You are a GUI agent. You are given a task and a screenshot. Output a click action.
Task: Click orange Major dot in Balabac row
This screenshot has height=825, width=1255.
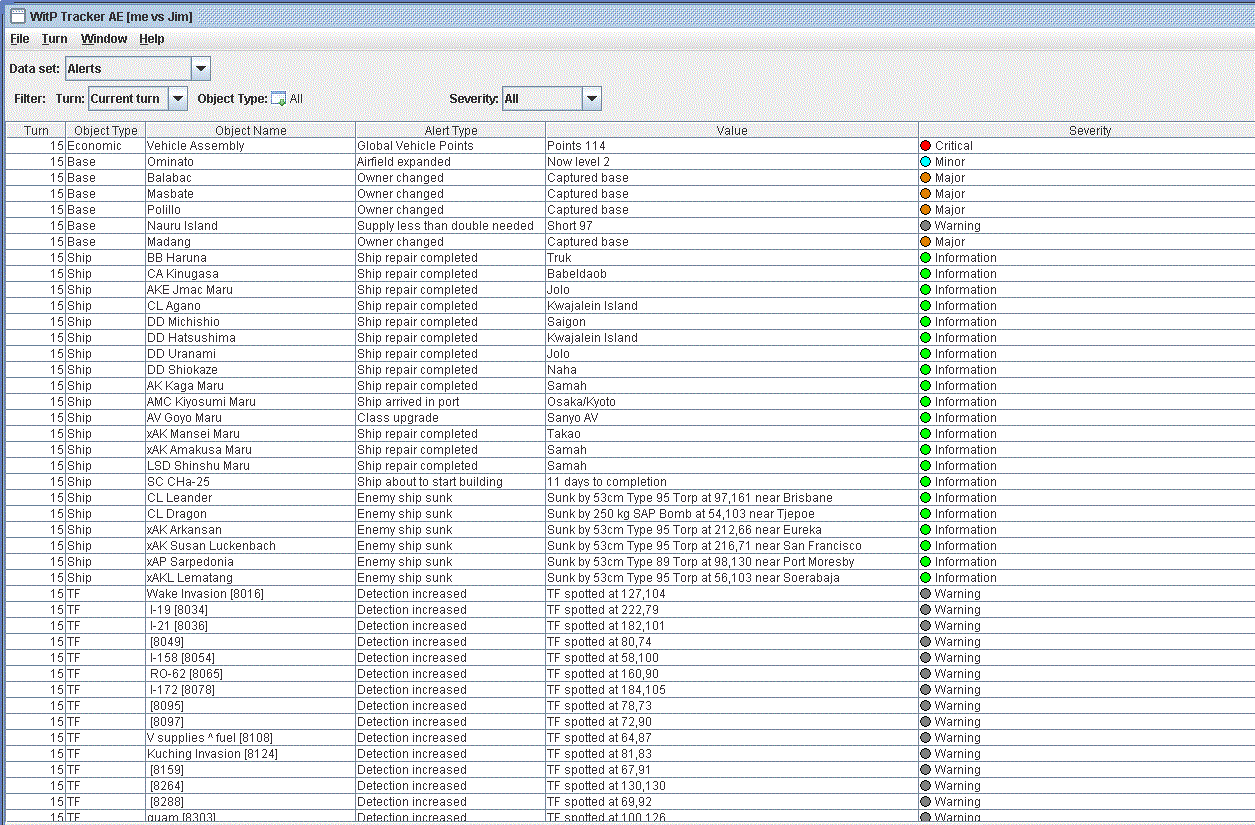pyautogui.click(x=925, y=178)
